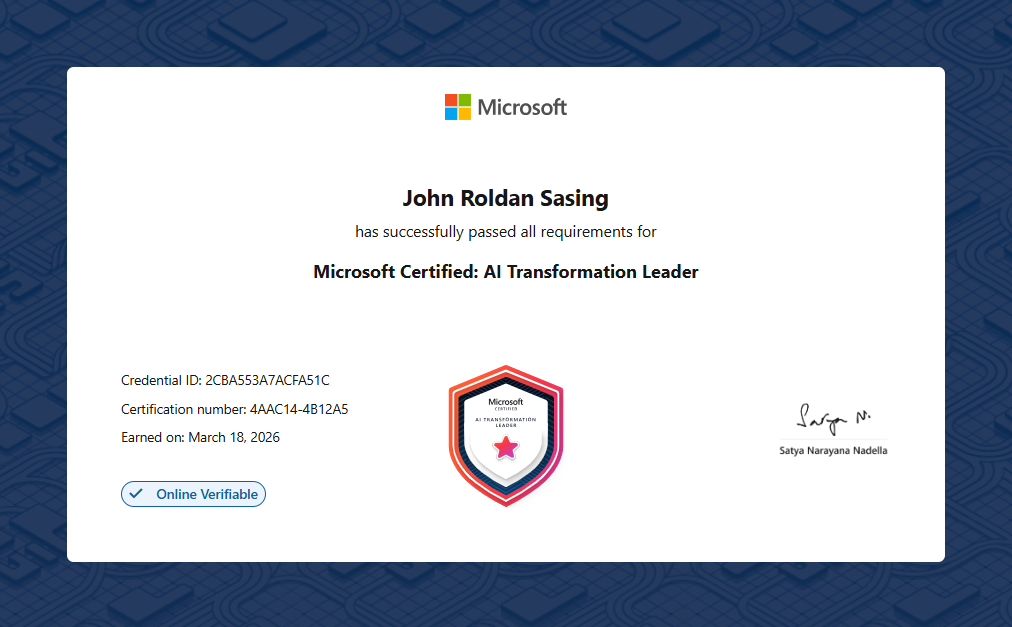
Task: Click 'AI Transformation Leader' label inside the badge
Action: coord(506,421)
